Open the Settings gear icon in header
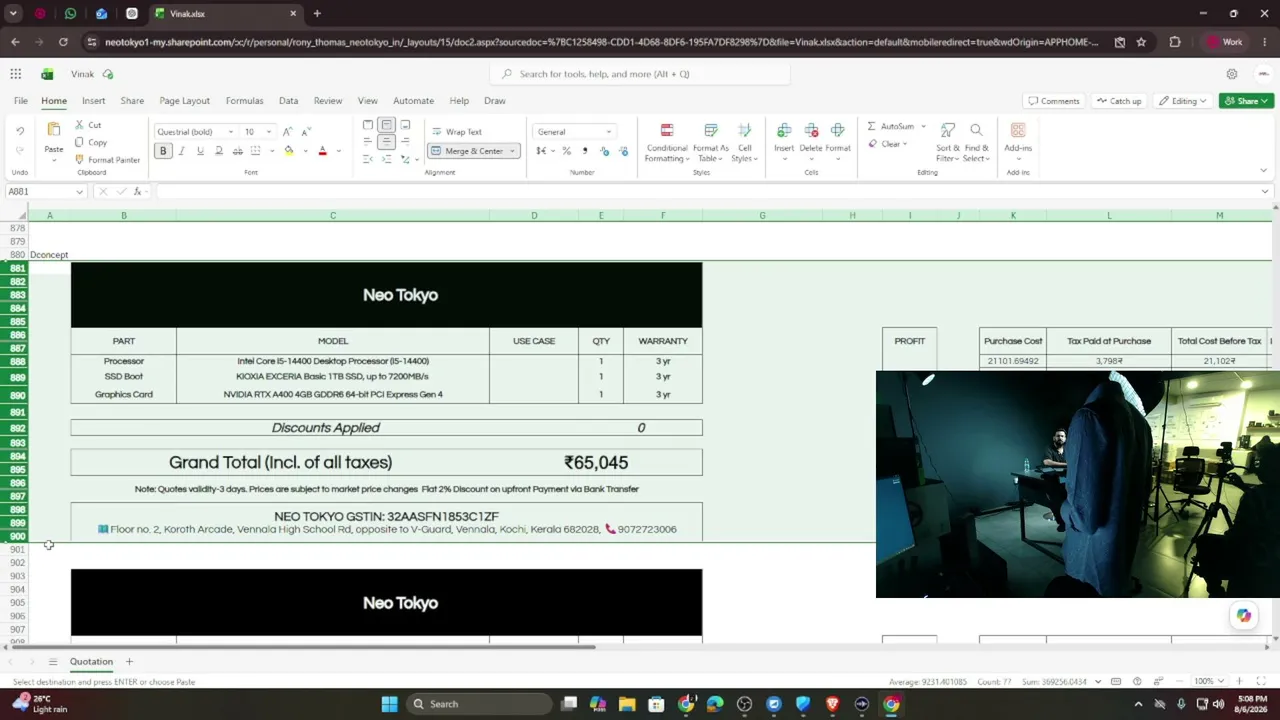This screenshot has width=1280, height=720. [1232, 74]
